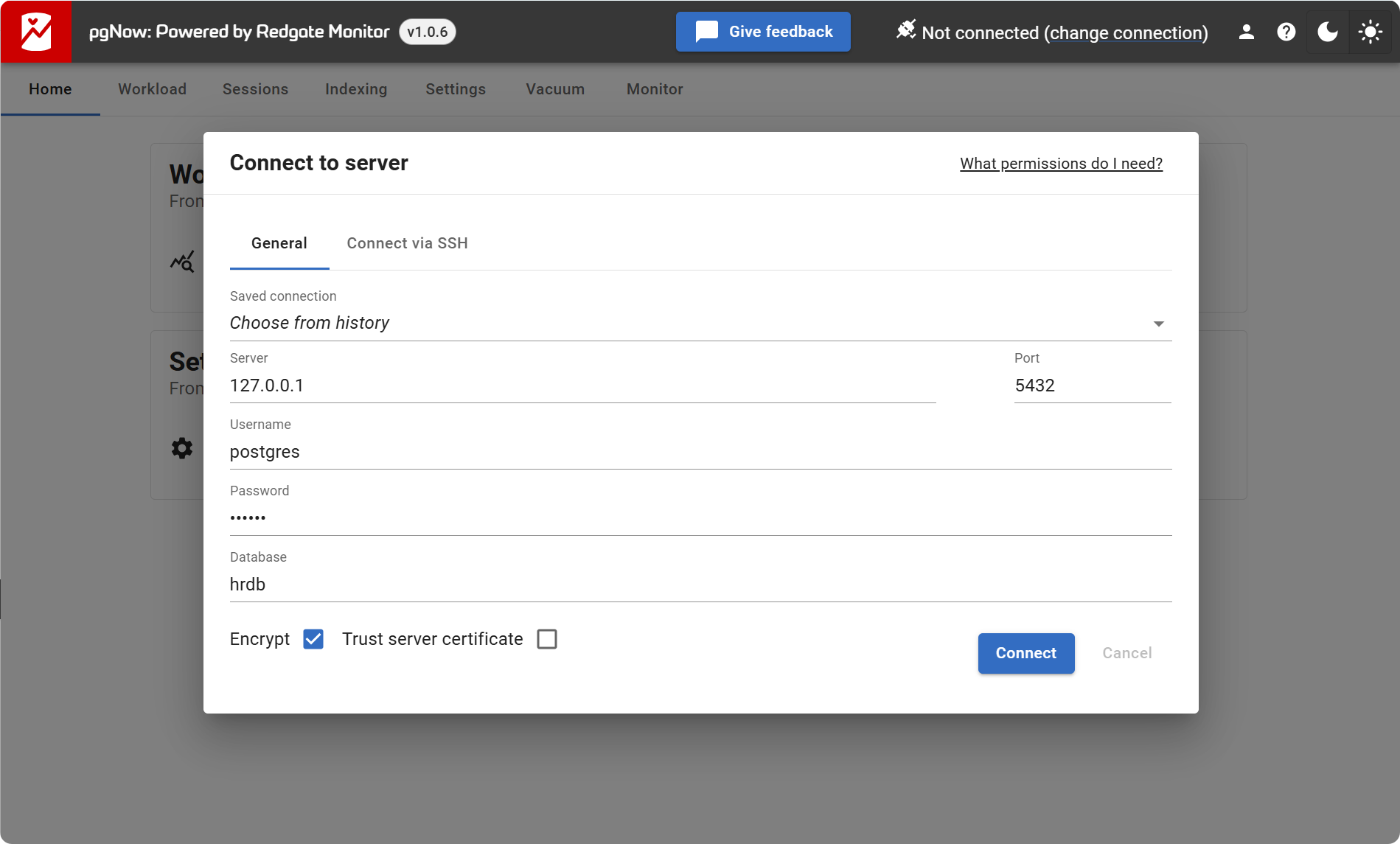1400x844 pixels.
Task: Open the Settings tab
Action: point(456,89)
